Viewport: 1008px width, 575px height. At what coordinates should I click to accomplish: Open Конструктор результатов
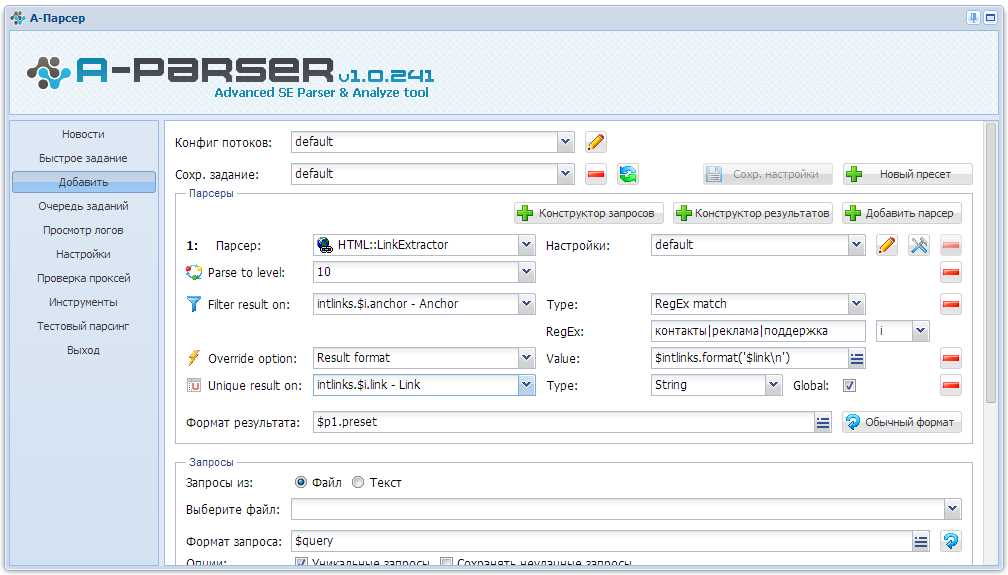click(x=753, y=213)
